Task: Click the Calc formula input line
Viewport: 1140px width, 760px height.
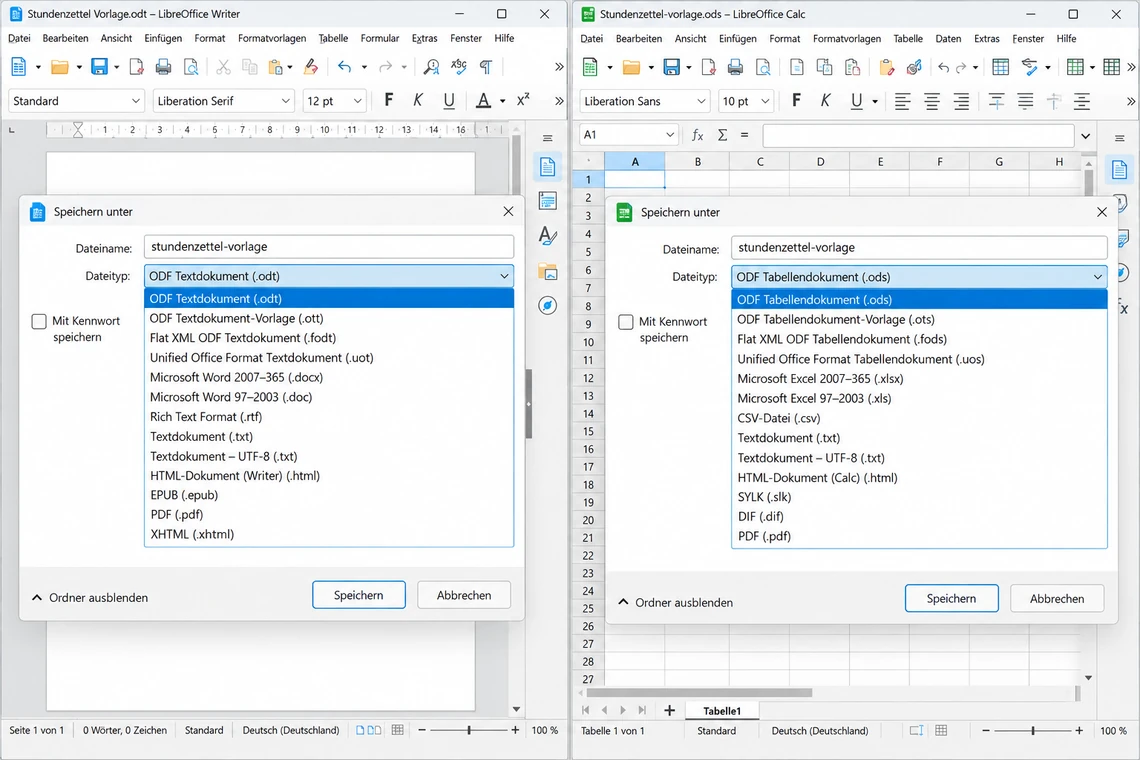Action: pos(918,135)
